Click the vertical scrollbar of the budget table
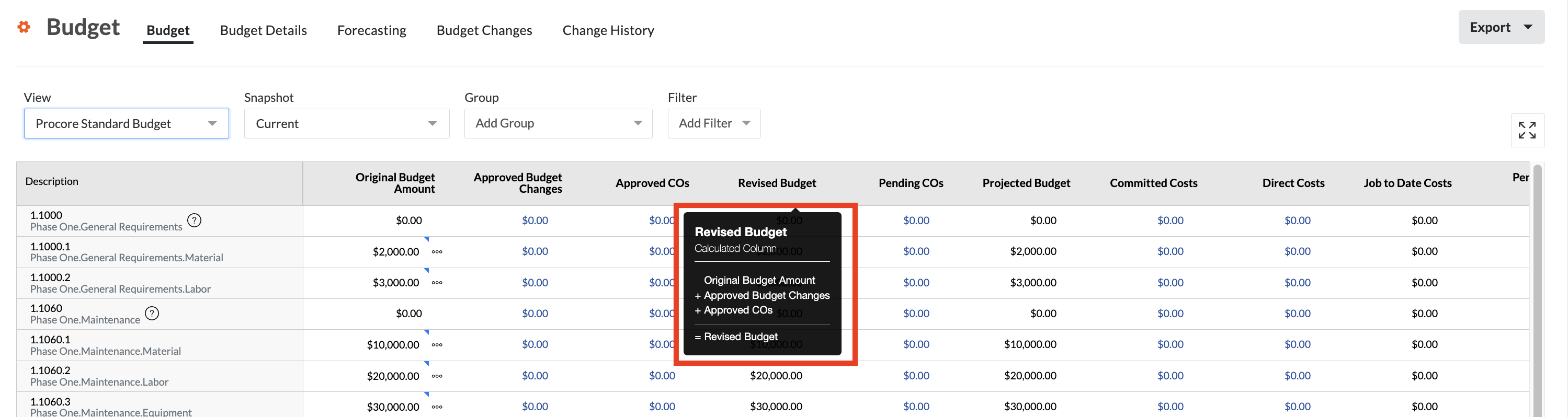1568x417 pixels. (x=1537, y=291)
